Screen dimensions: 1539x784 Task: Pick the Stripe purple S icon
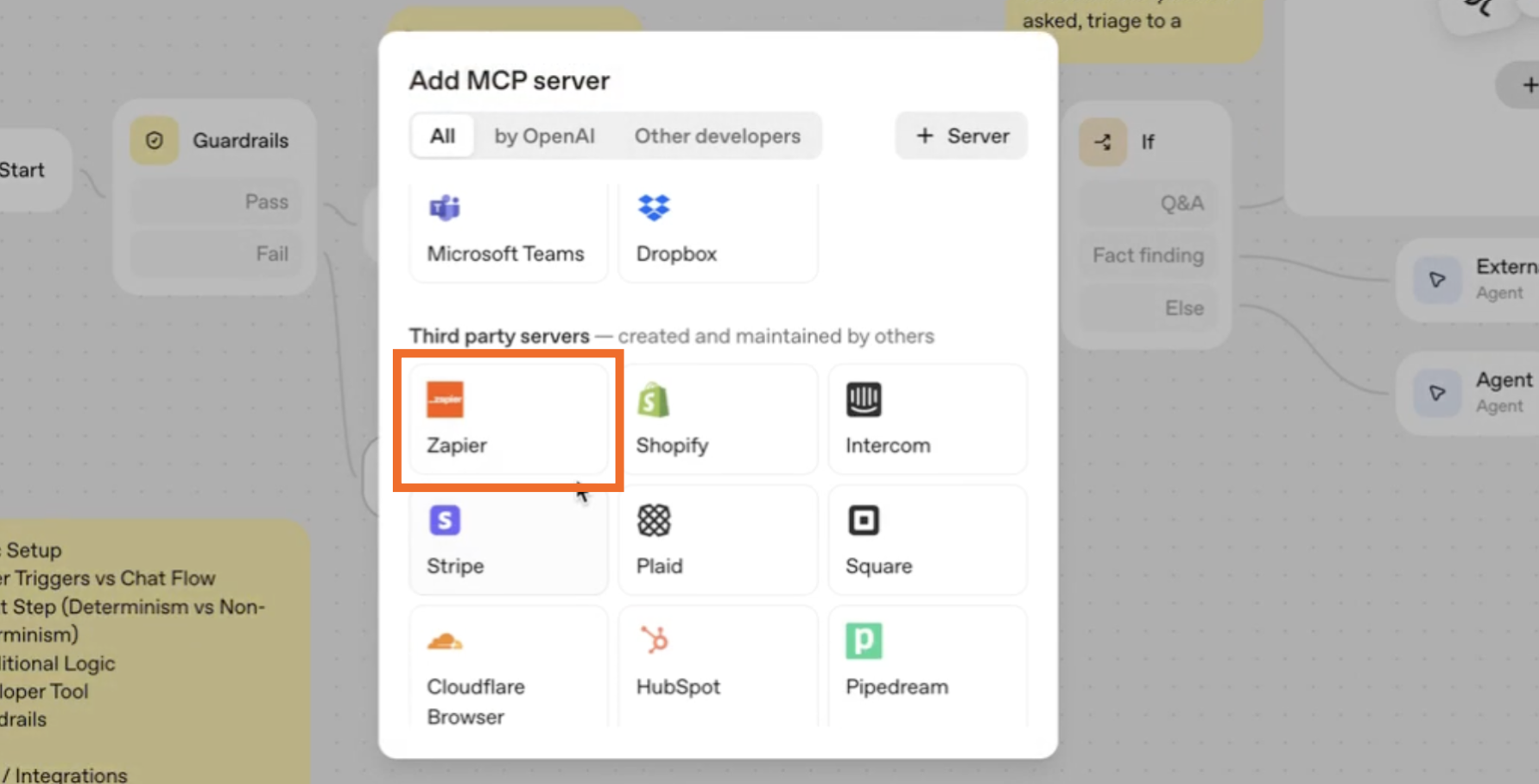click(x=445, y=521)
